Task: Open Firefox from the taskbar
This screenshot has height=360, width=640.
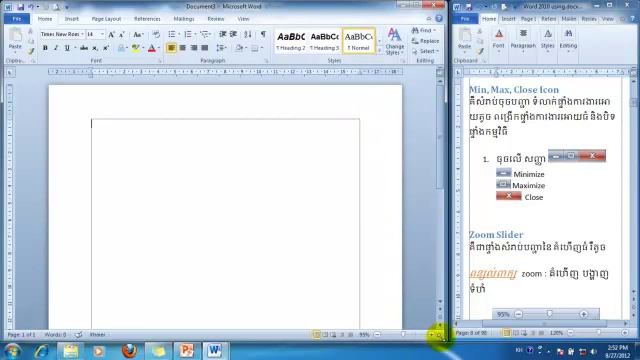Action: pyautogui.click(x=129, y=351)
